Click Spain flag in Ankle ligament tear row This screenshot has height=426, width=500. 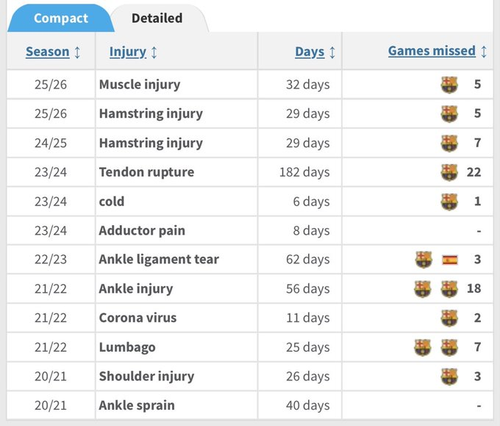pyautogui.click(x=450, y=260)
